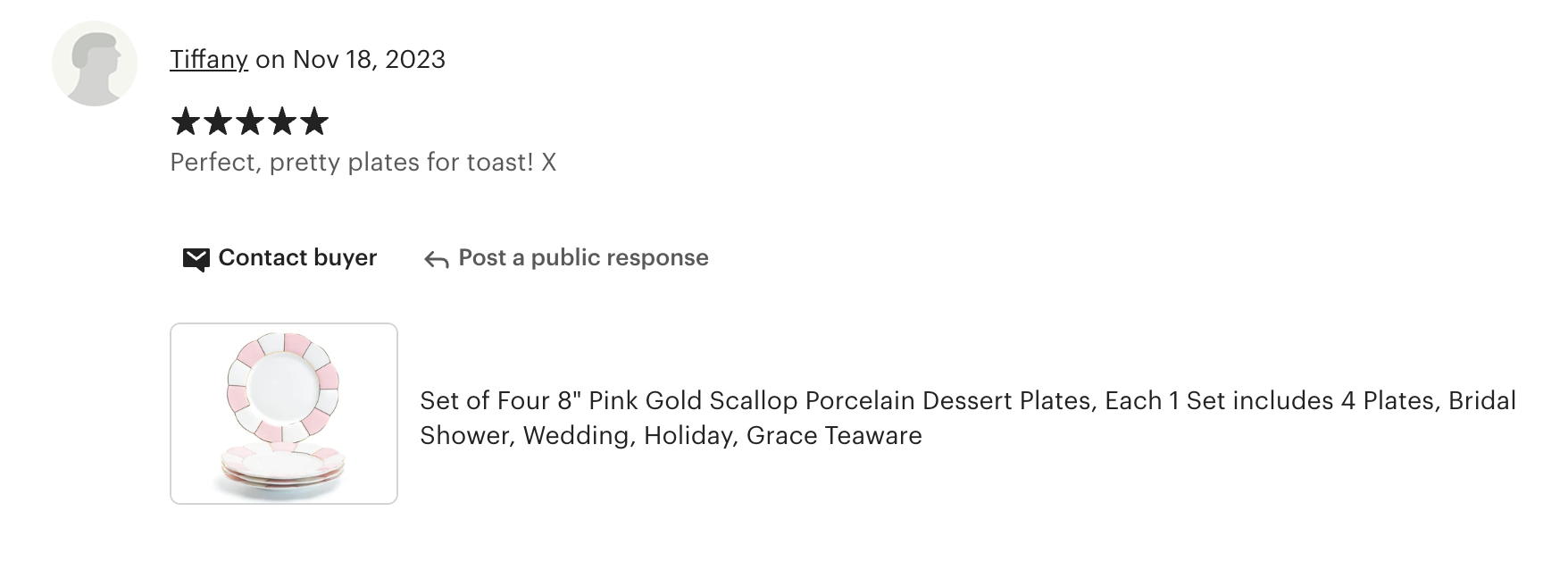Open the pink scallop plates product thumbnail
Screen dimensions: 1568x570
click(284, 414)
